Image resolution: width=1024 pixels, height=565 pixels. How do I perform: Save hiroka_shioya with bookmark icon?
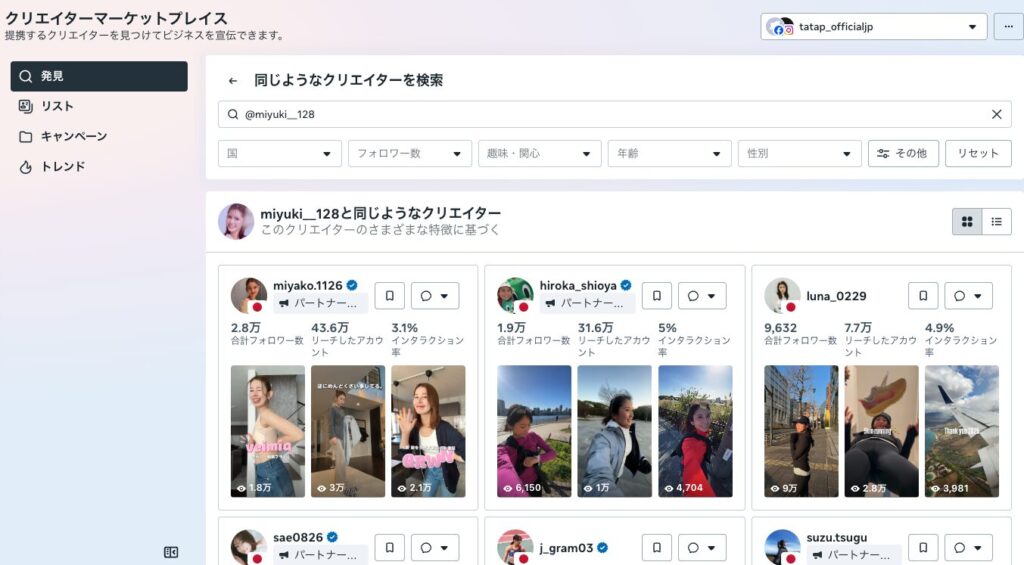pyautogui.click(x=656, y=296)
